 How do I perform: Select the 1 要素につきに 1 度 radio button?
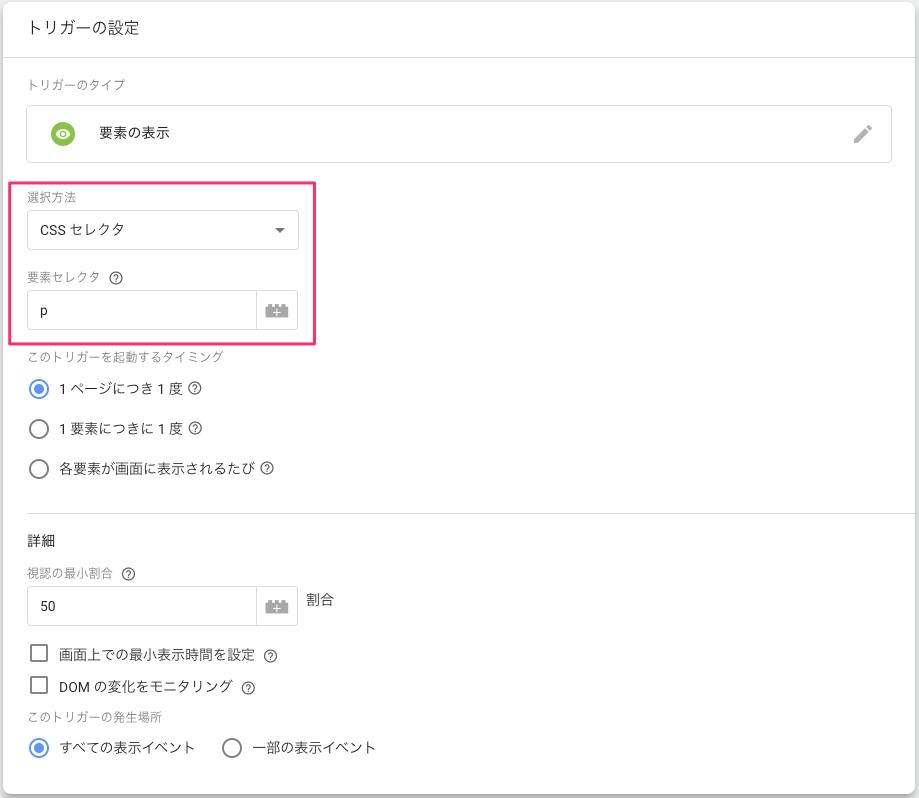coord(39,429)
